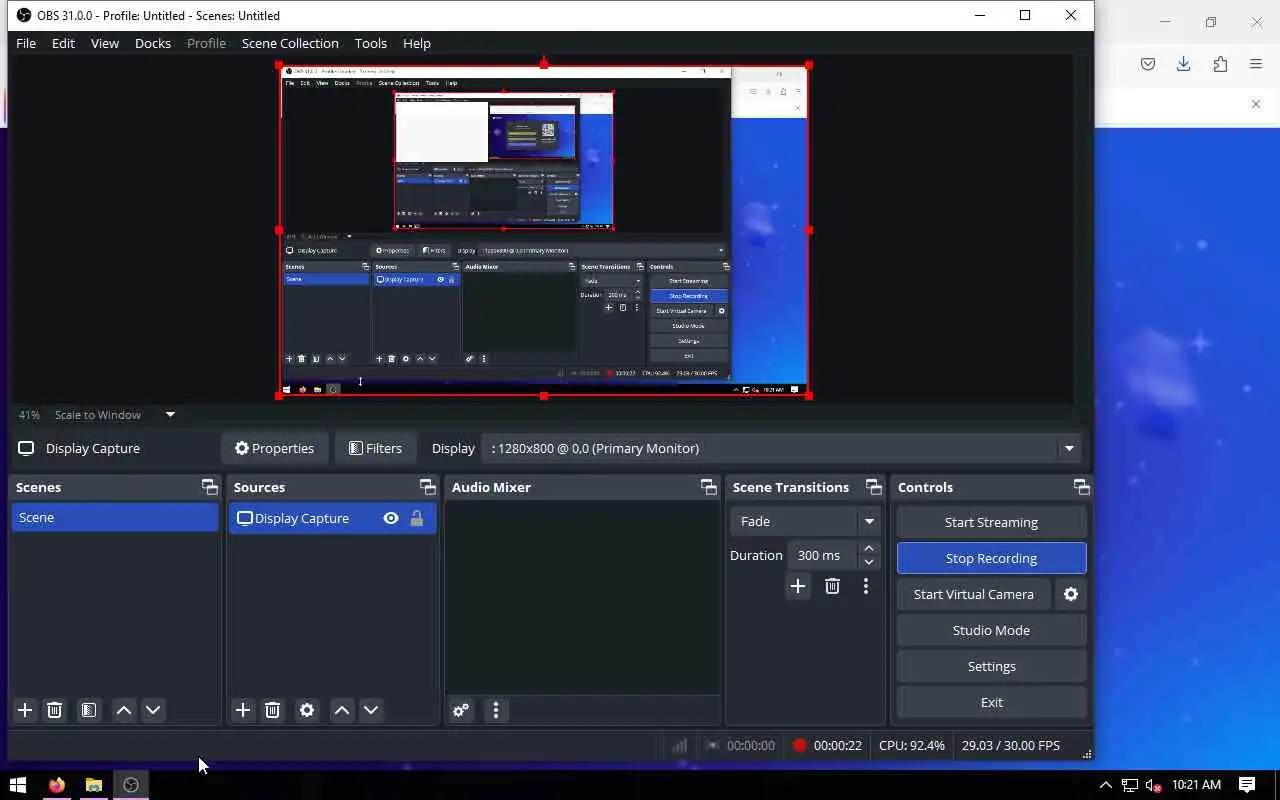
Task: Increase transition duration with up arrow
Action: tap(869, 548)
